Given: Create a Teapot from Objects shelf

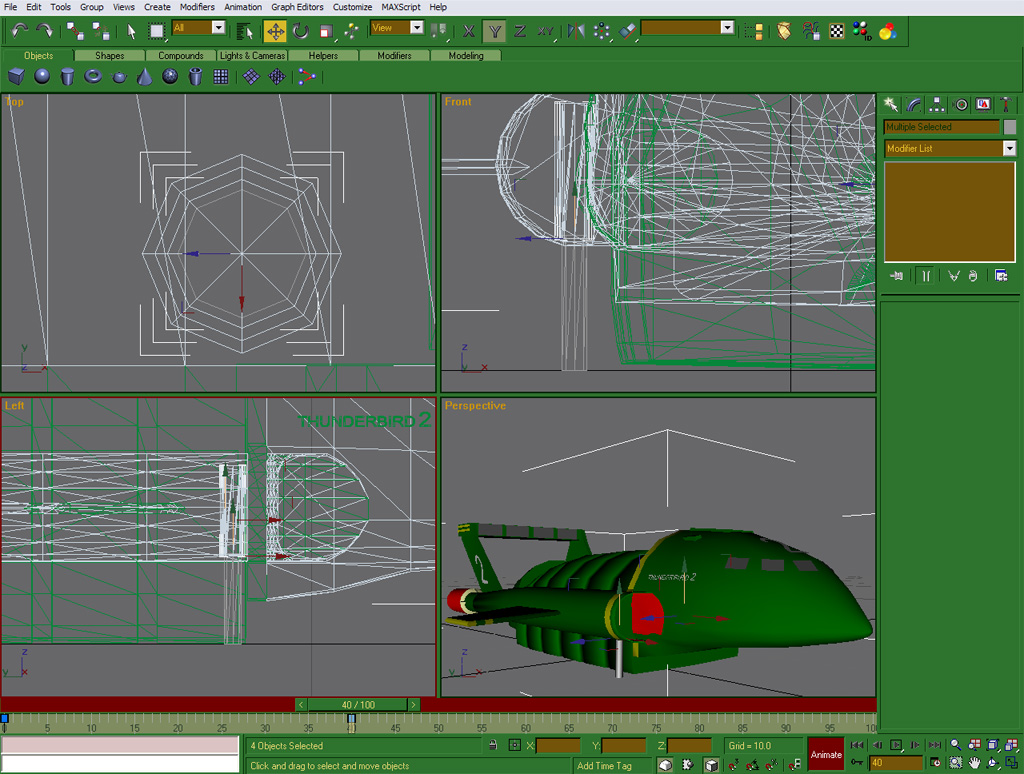Looking at the screenshot, I should (x=119, y=76).
